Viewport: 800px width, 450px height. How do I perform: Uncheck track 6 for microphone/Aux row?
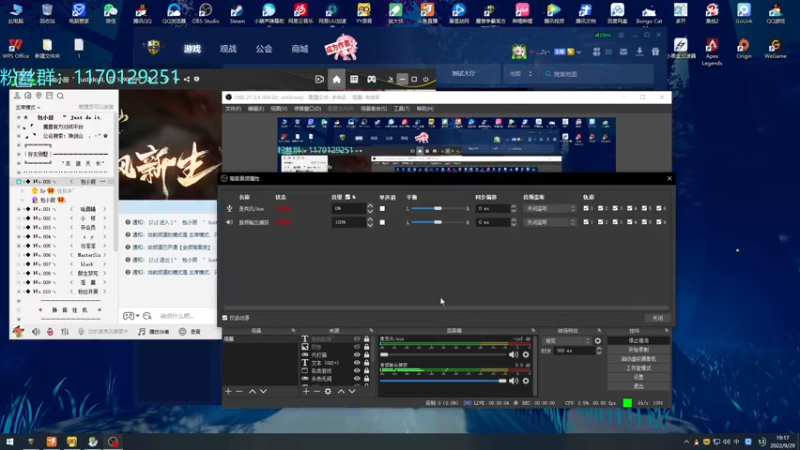(x=659, y=208)
